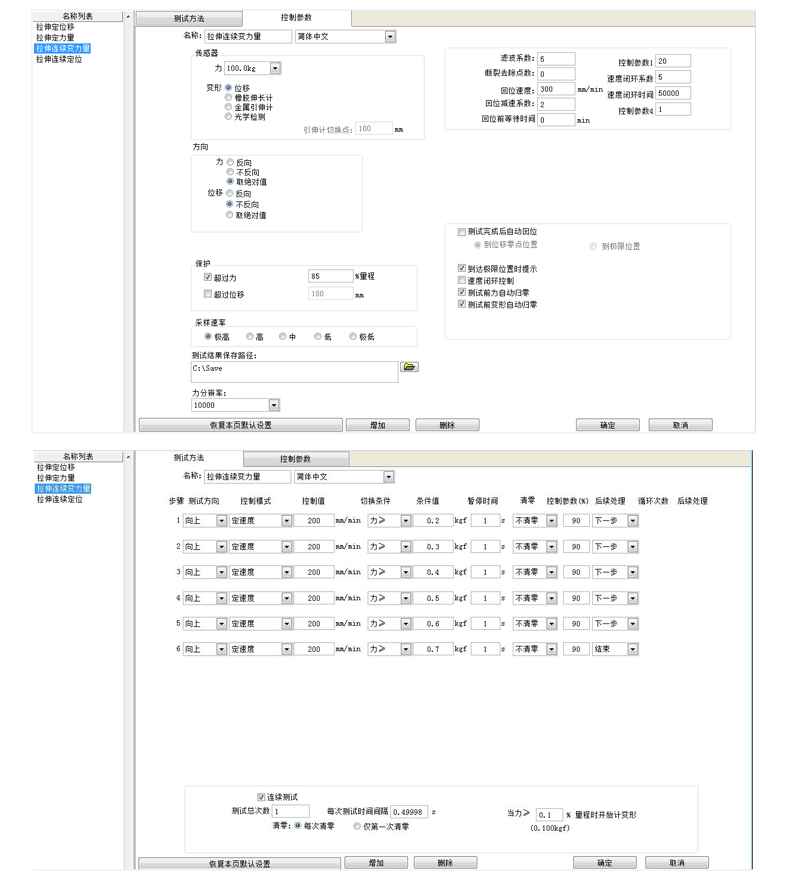790x883 pixels.
Task: Toggle the 速度闭环控制 checkbox
Action: (461, 281)
